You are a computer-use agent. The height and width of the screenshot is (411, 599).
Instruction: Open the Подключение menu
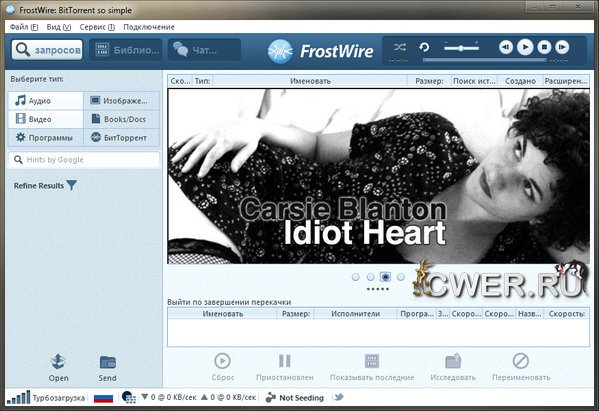click(149, 27)
